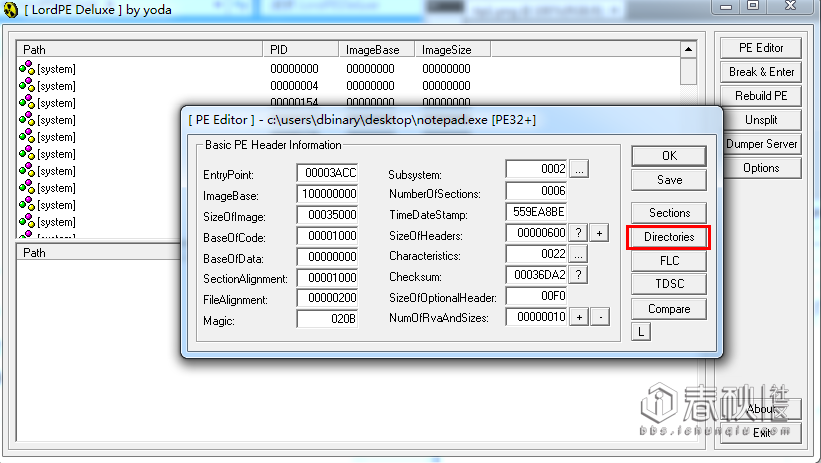Click the Path header in the lower module list
The width and height of the screenshot is (821, 463).
99,252
